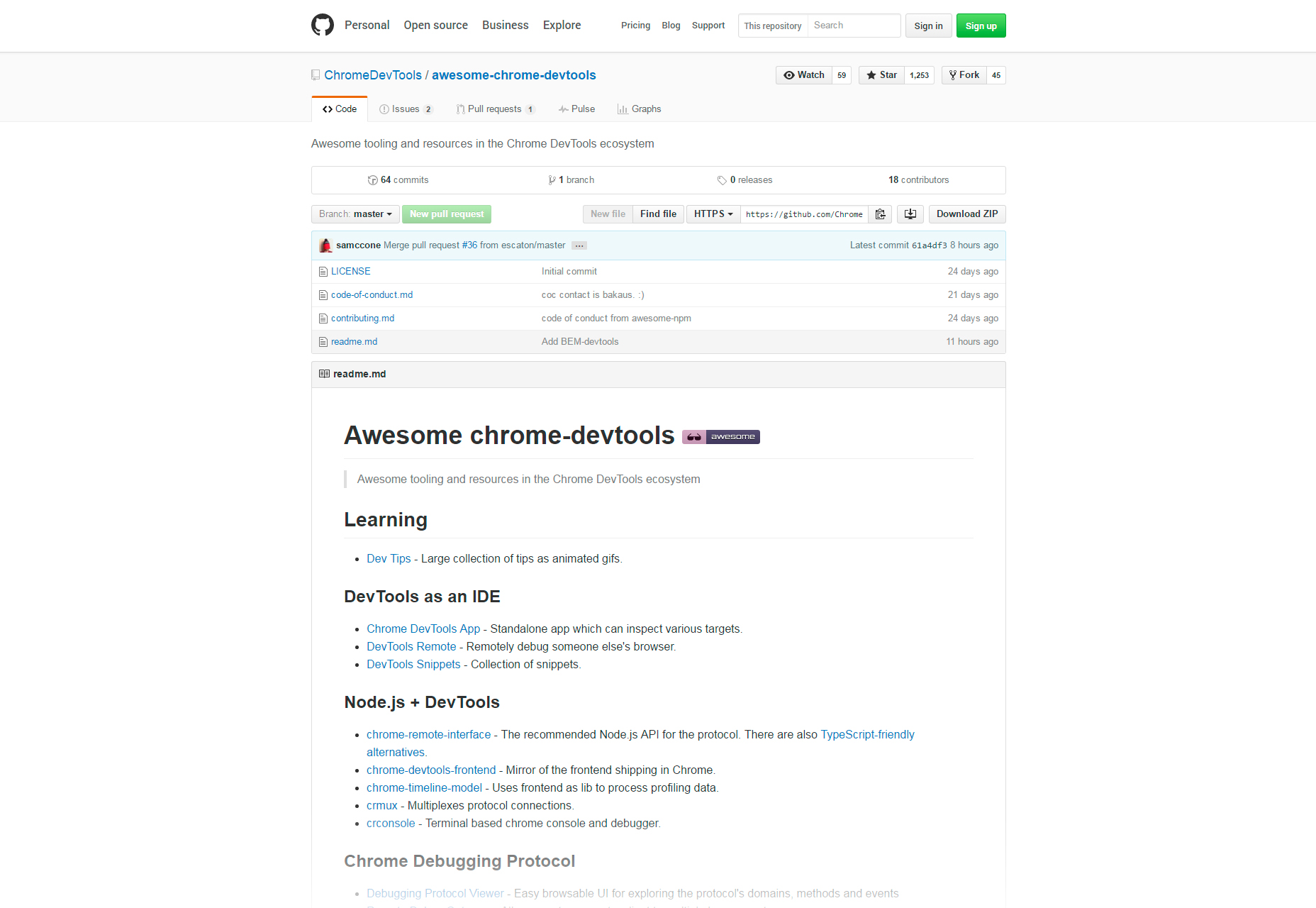The width and height of the screenshot is (1316, 908).
Task: Open the Chrome DevTools App link
Action: click(x=423, y=629)
